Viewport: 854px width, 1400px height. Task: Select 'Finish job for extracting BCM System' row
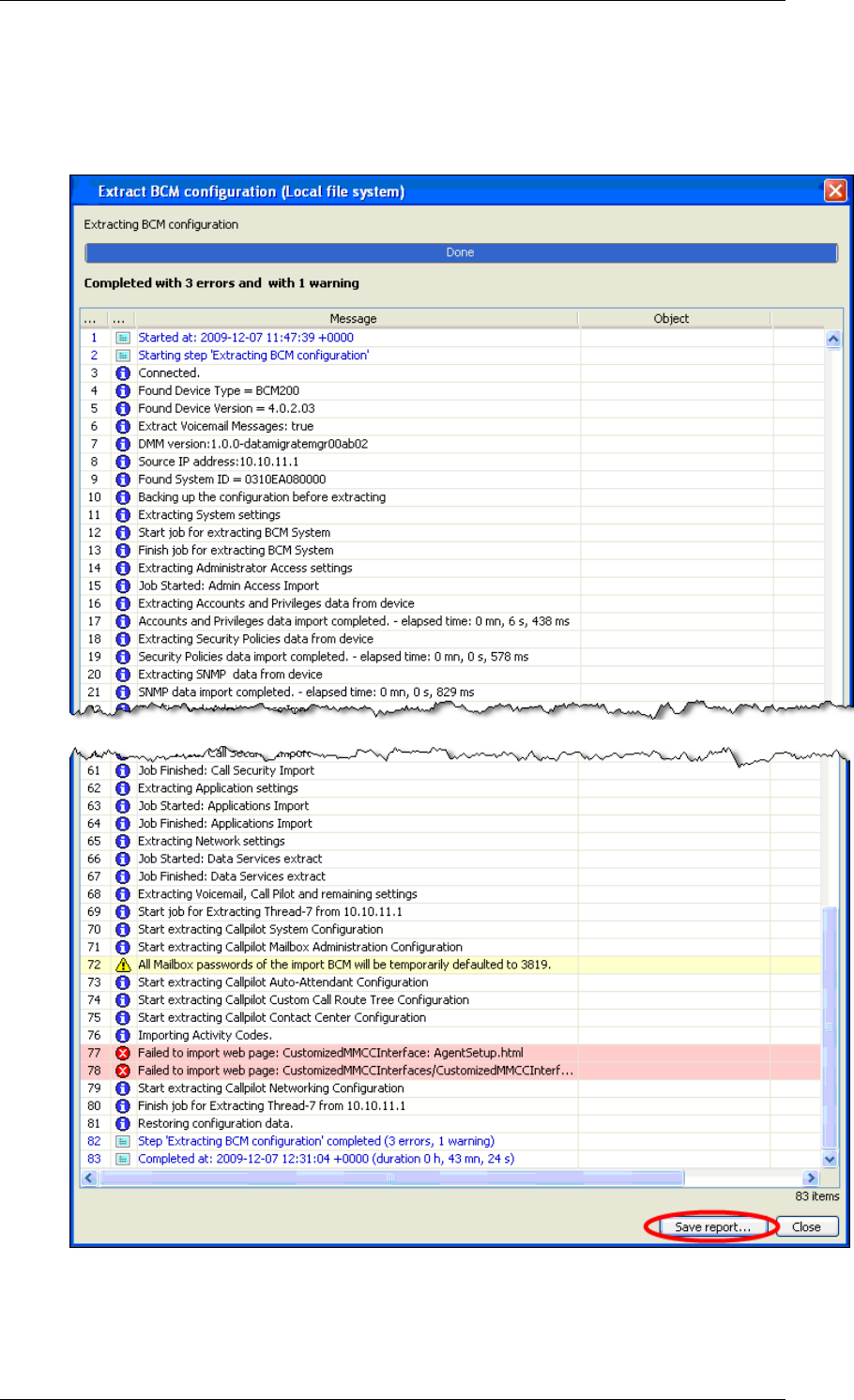point(452,551)
